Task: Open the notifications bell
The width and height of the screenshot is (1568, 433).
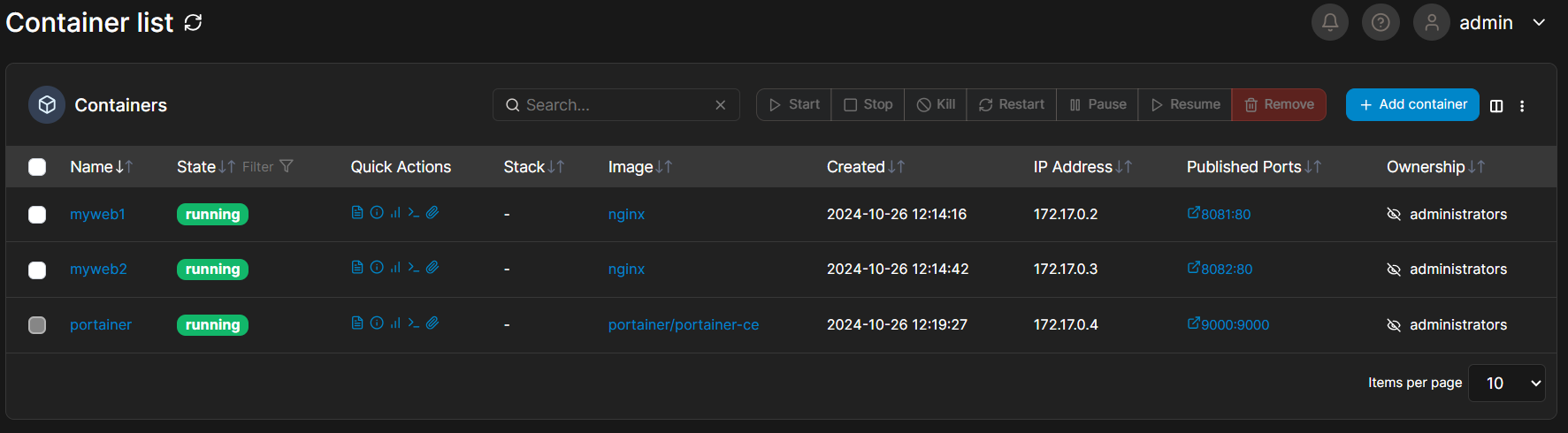Action: [x=1329, y=22]
